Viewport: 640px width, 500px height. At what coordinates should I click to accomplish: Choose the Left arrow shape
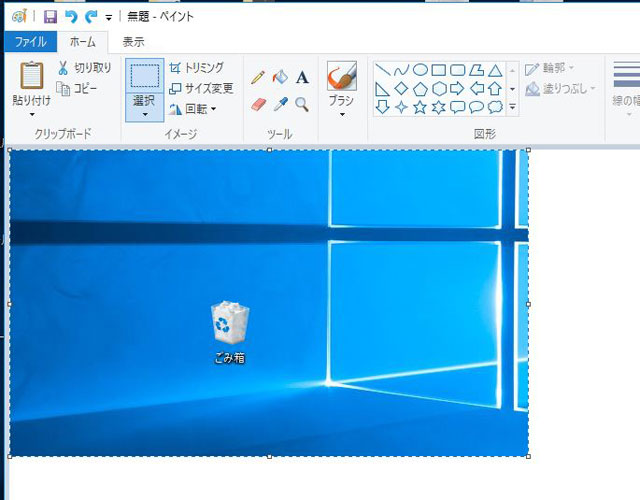[476, 89]
